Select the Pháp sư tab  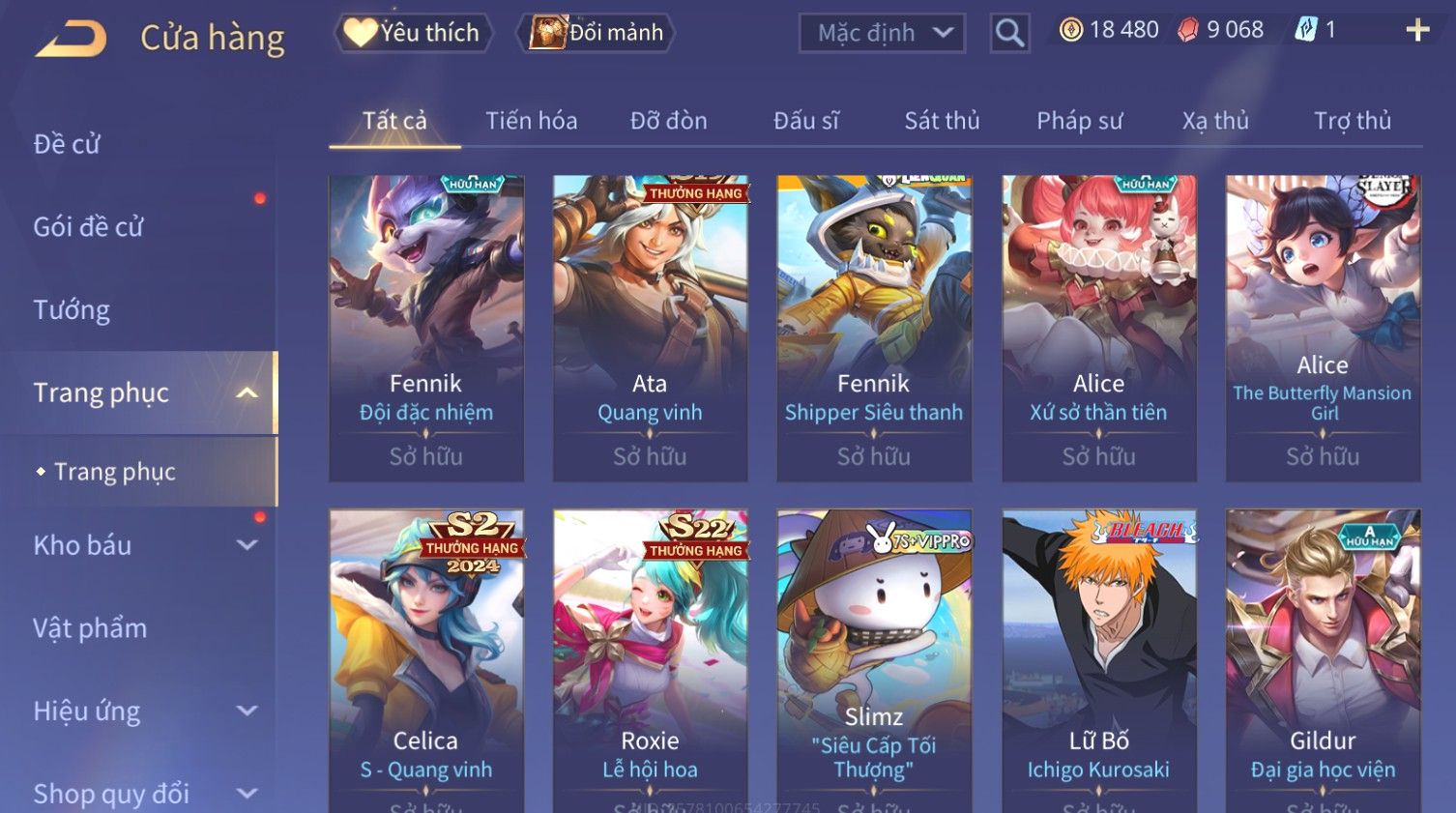pyautogui.click(x=1080, y=121)
